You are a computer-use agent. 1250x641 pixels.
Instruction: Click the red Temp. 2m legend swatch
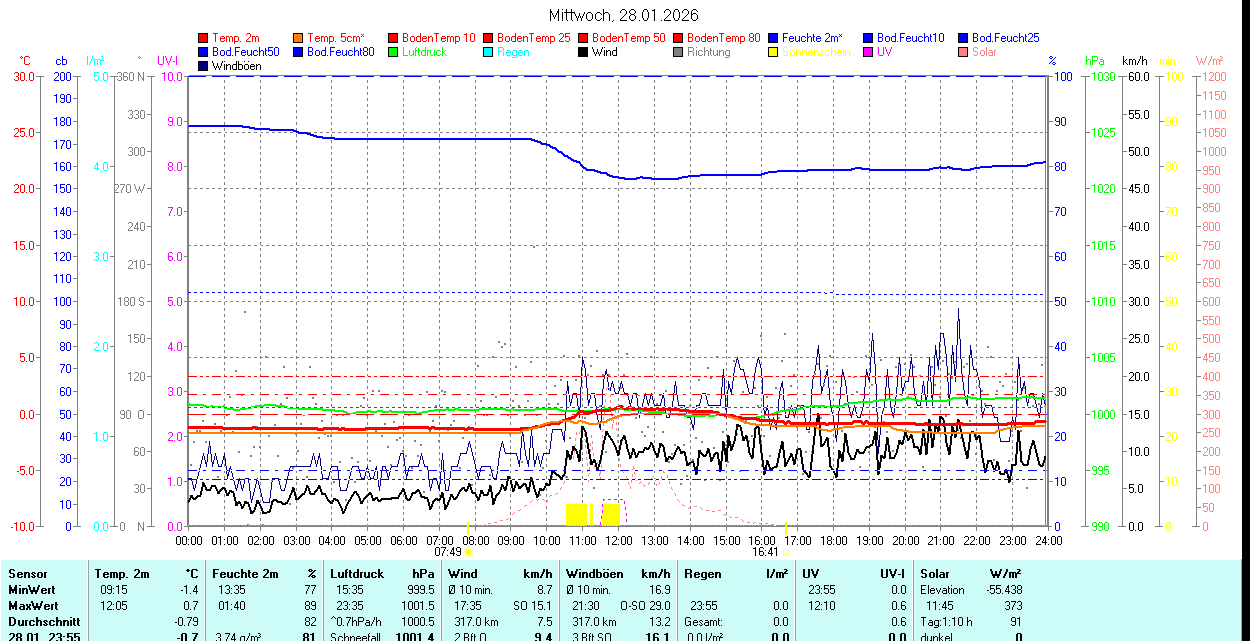click(204, 38)
